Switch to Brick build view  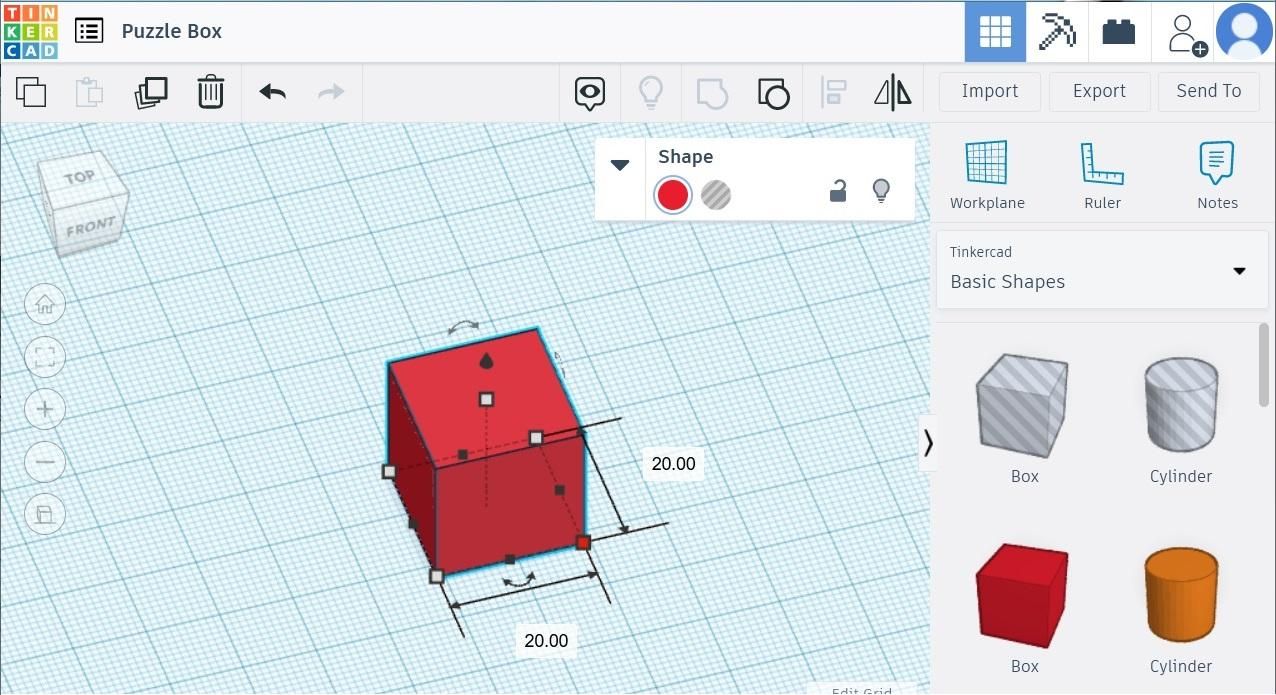pyautogui.click(x=1118, y=31)
